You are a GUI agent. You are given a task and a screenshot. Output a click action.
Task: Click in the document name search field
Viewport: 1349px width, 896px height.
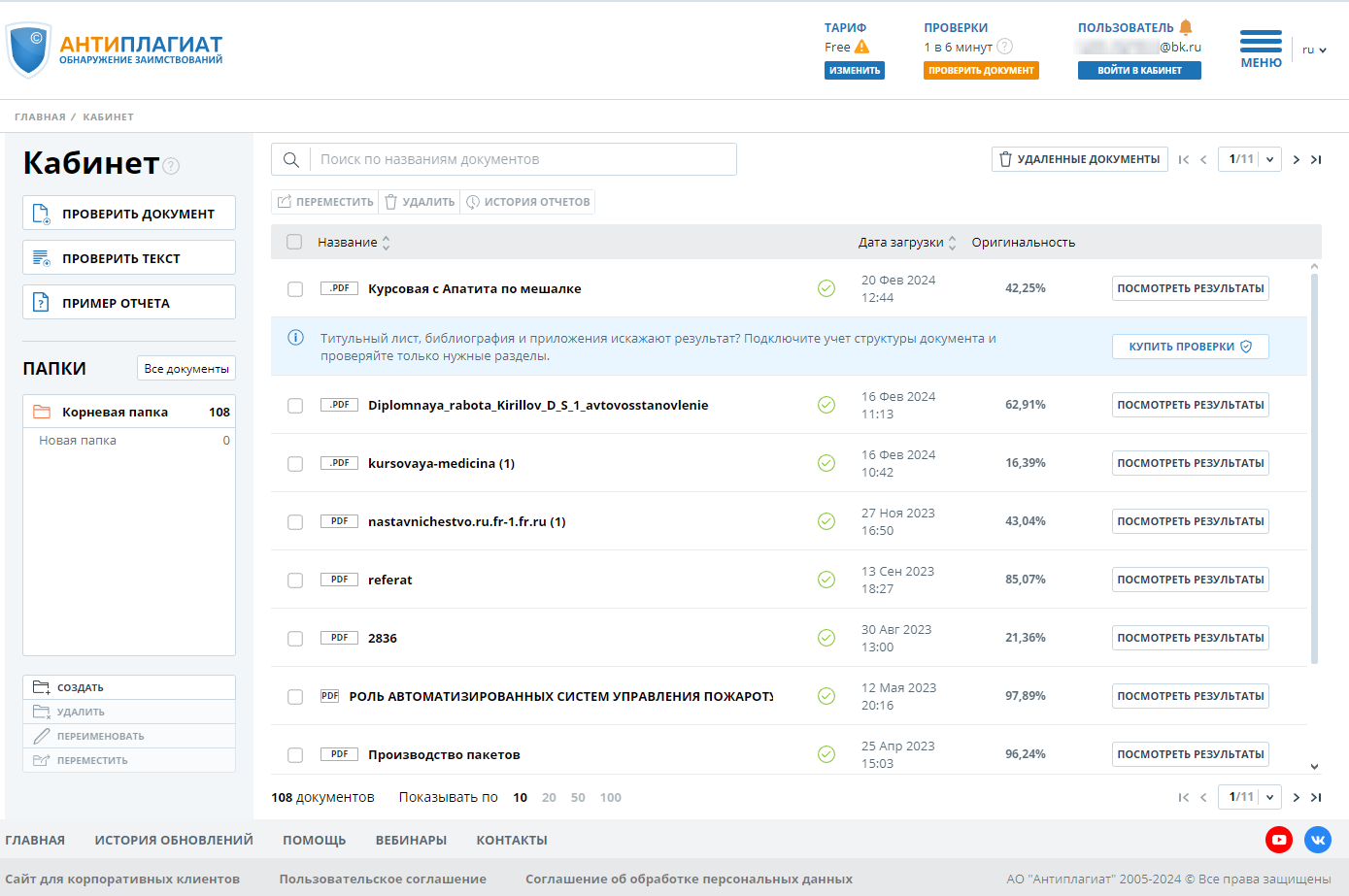(523, 159)
